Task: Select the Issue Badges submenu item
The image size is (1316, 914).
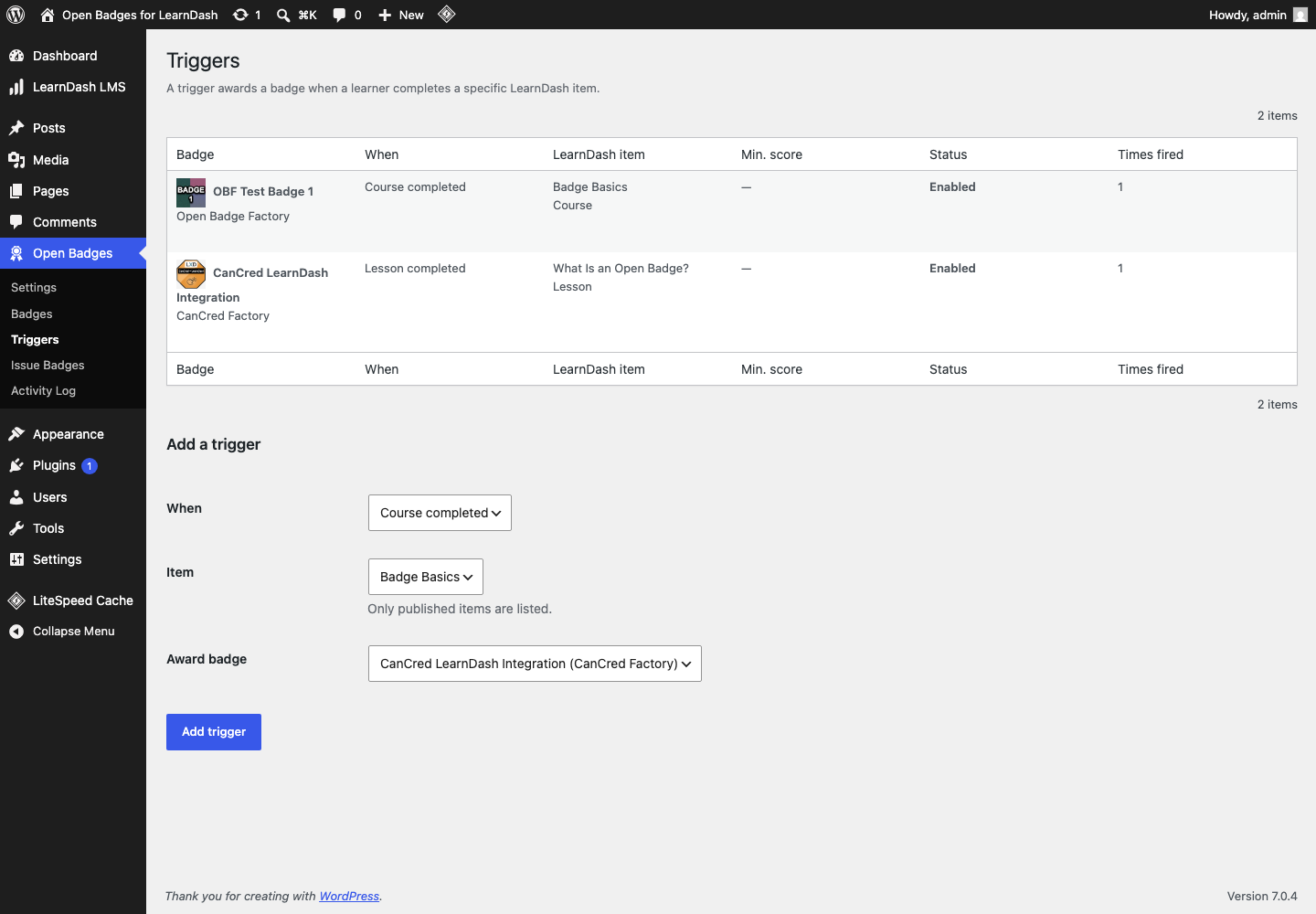Action: click(48, 366)
